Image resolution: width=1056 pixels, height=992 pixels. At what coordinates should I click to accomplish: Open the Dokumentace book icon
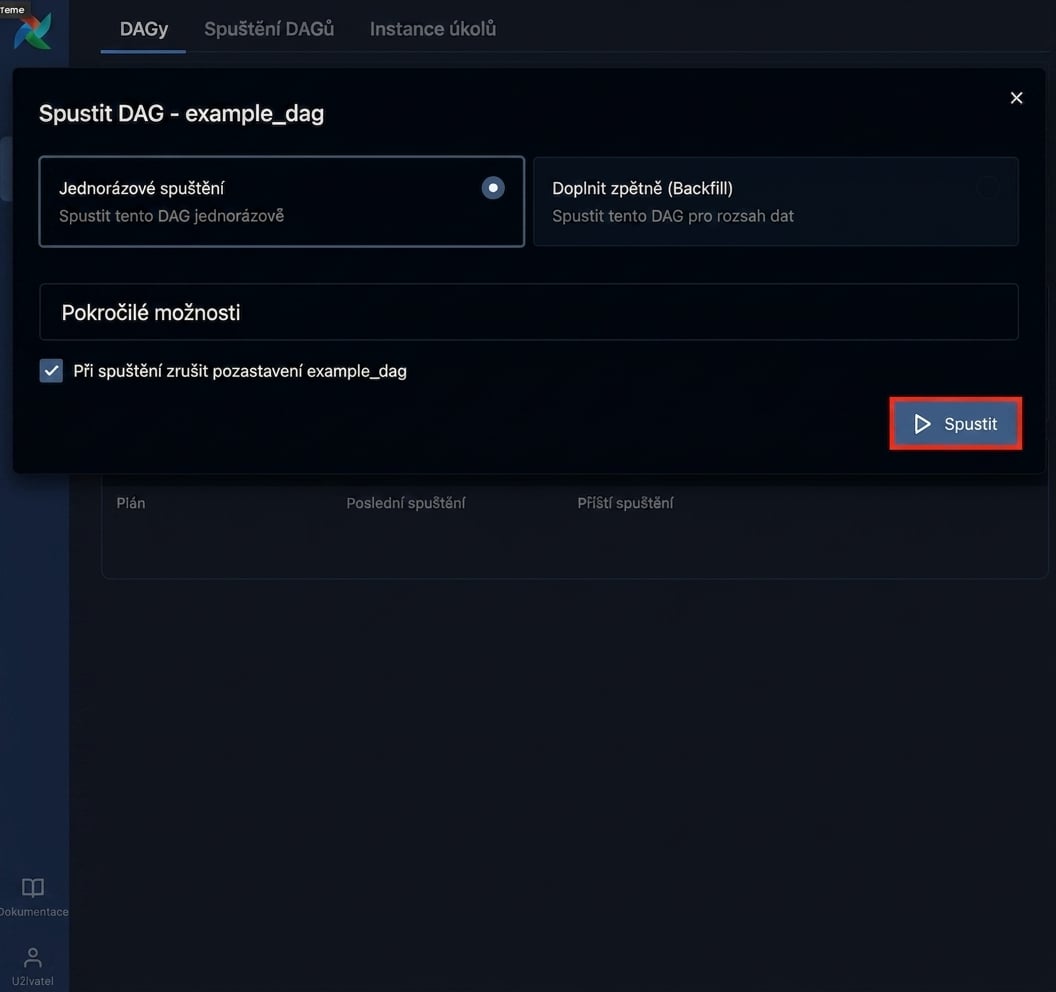33,887
